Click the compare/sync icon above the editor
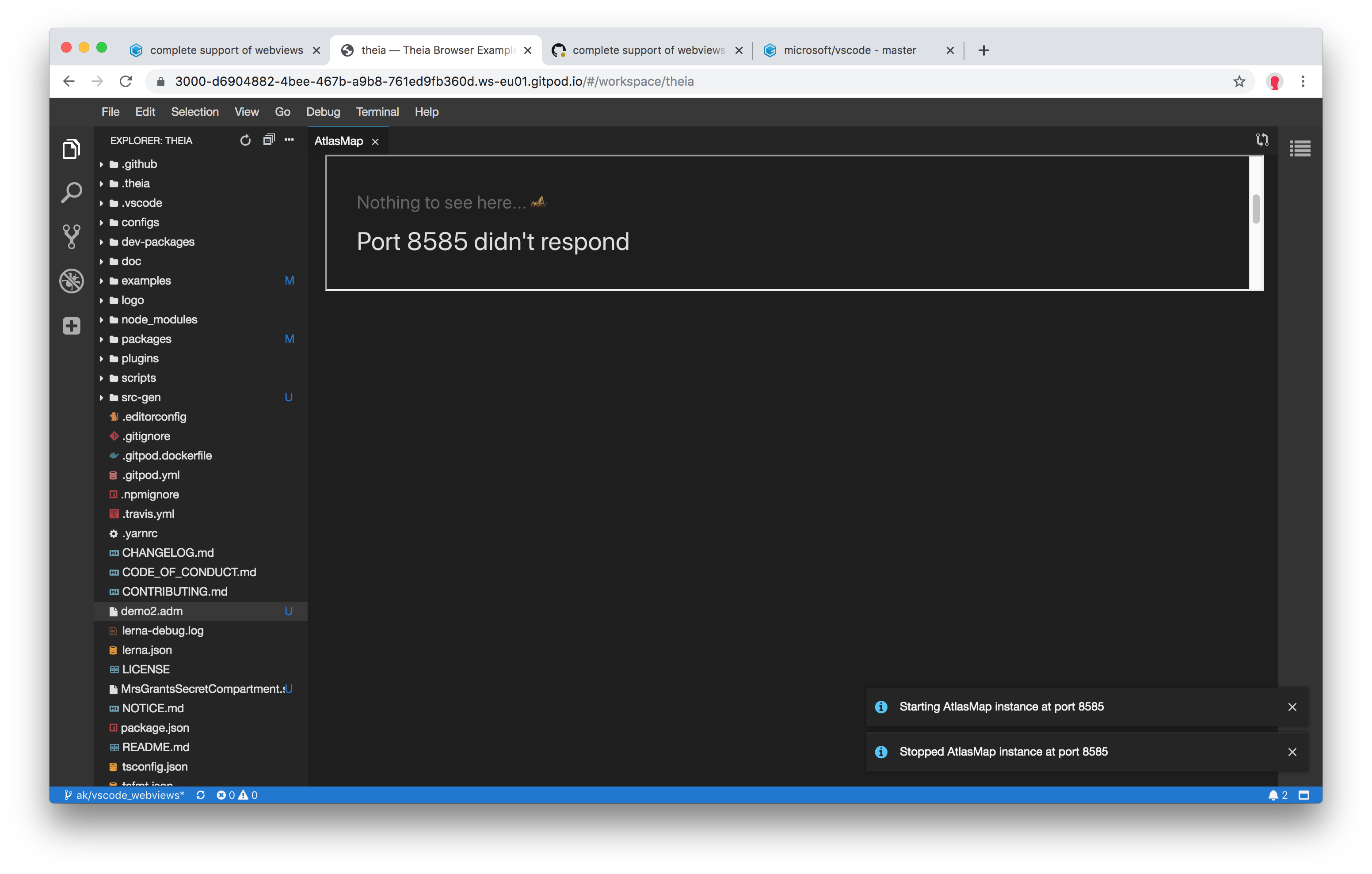The image size is (1372, 874). (x=1262, y=140)
